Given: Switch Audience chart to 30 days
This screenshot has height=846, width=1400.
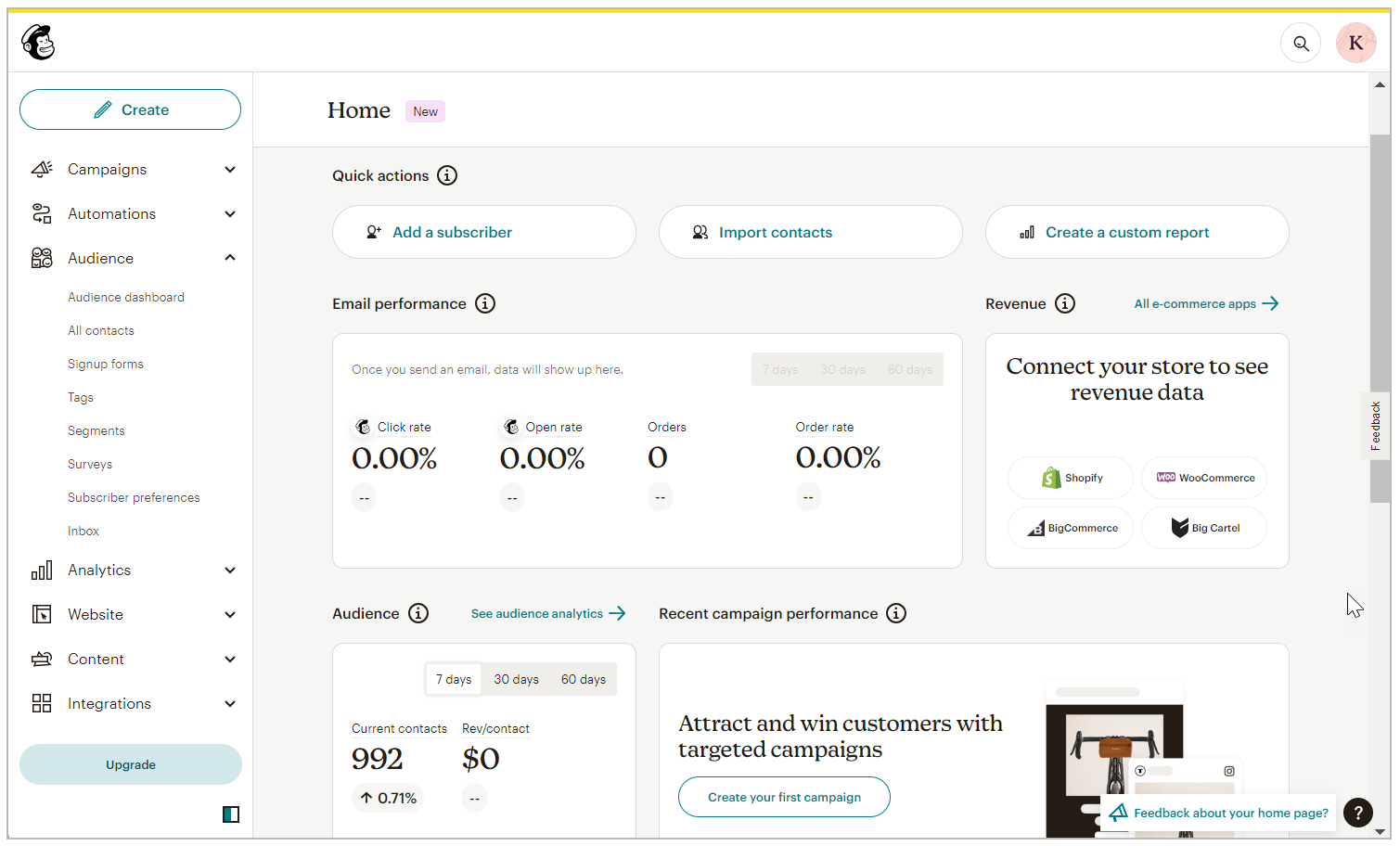Looking at the screenshot, I should pos(516,678).
